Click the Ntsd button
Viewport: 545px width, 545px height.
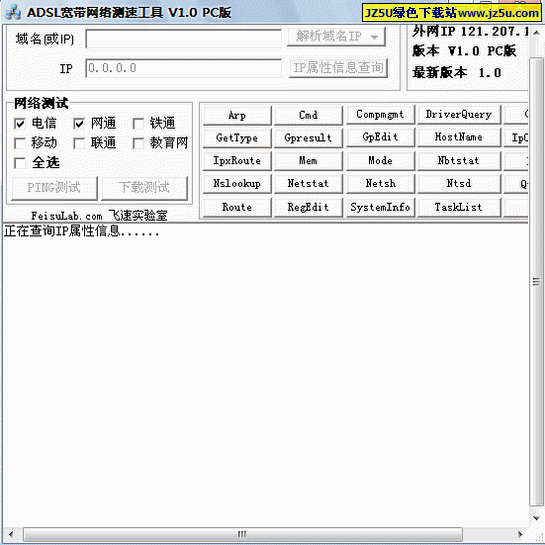coord(459,184)
